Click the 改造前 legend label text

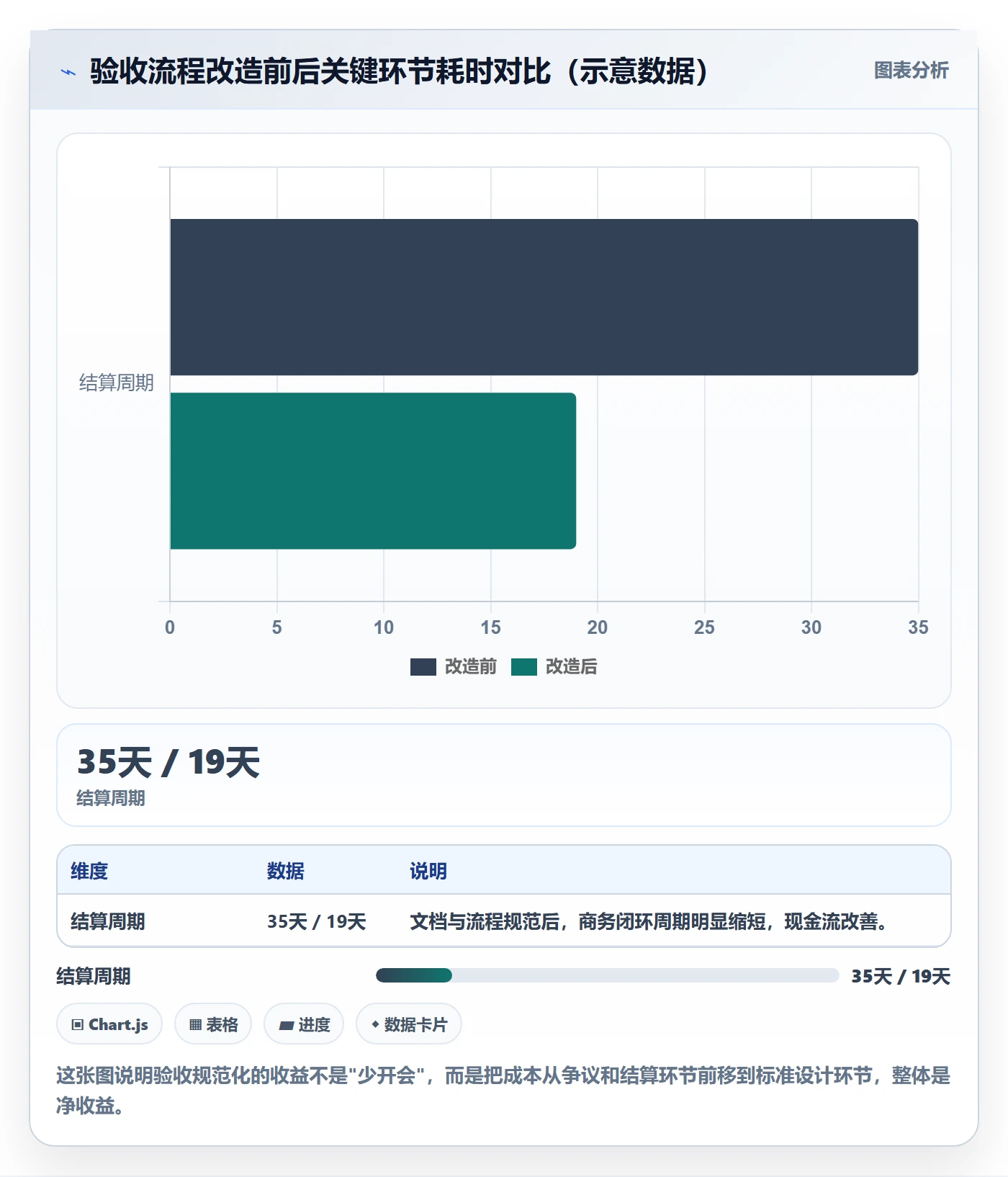pyautogui.click(x=471, y=667)
